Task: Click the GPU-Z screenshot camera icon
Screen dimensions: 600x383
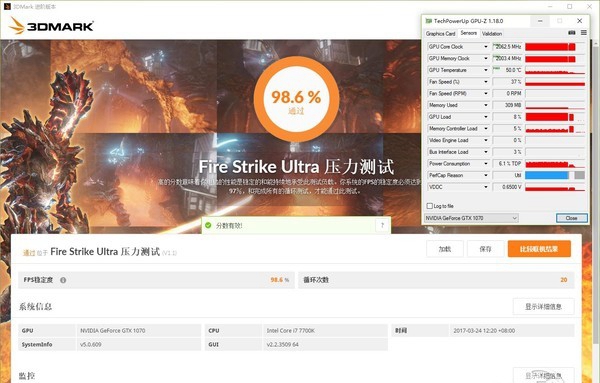Action: (x=572, y=33)
